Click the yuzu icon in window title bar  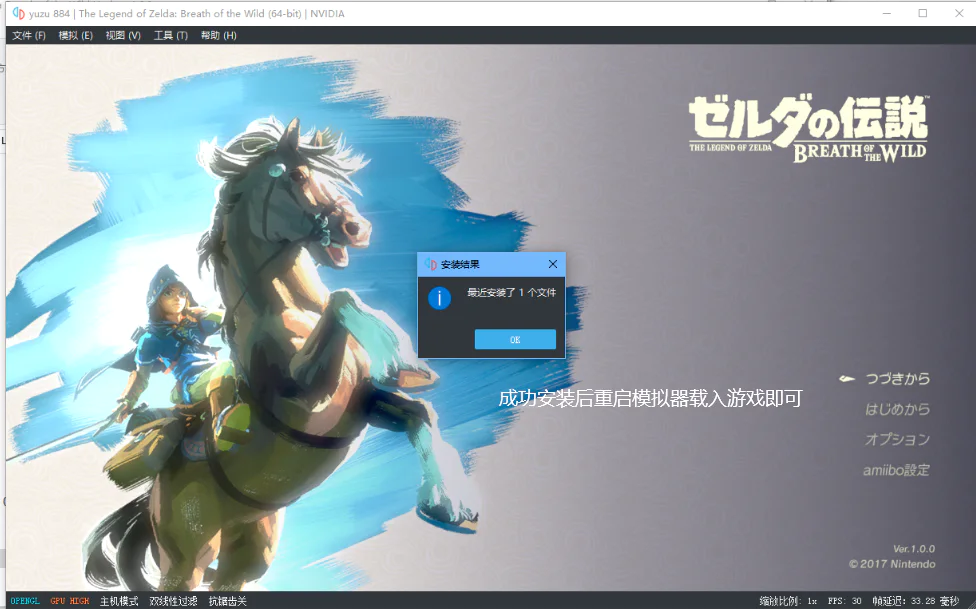coord(19,13)
